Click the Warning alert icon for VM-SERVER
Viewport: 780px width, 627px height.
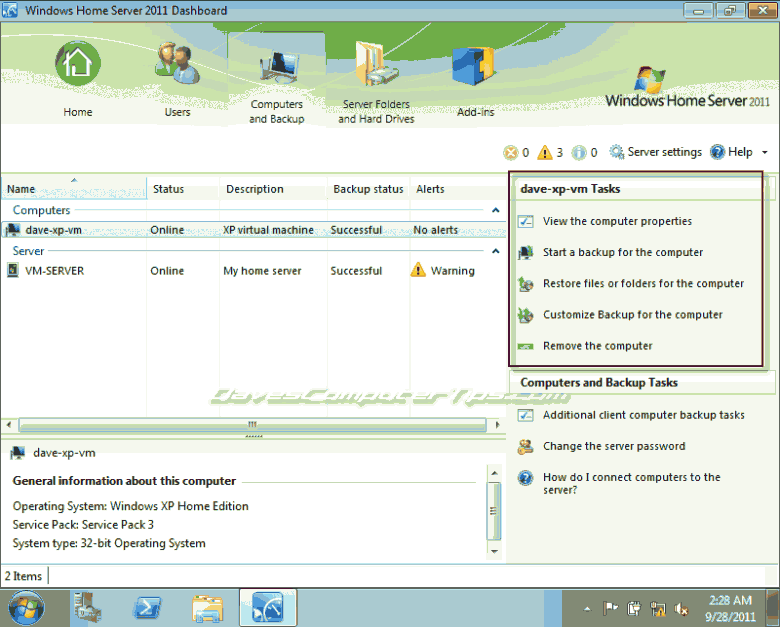coord(418,270)
